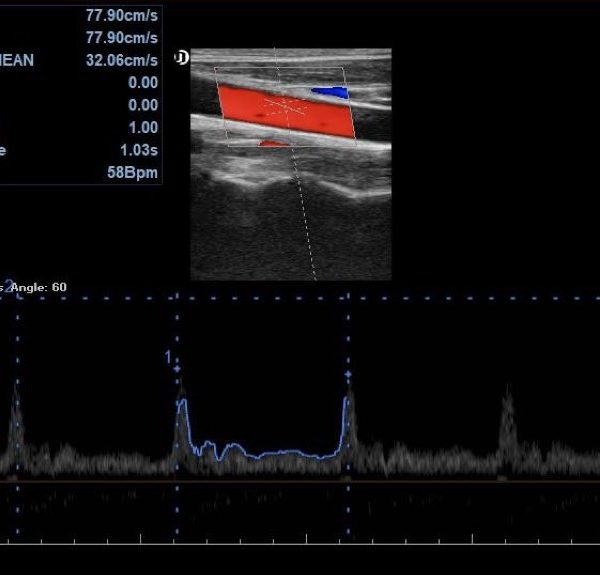This screenshot has height=575, width=600.
Task: Click the probe orientation marker icon
Action: (x=181, y=57)
